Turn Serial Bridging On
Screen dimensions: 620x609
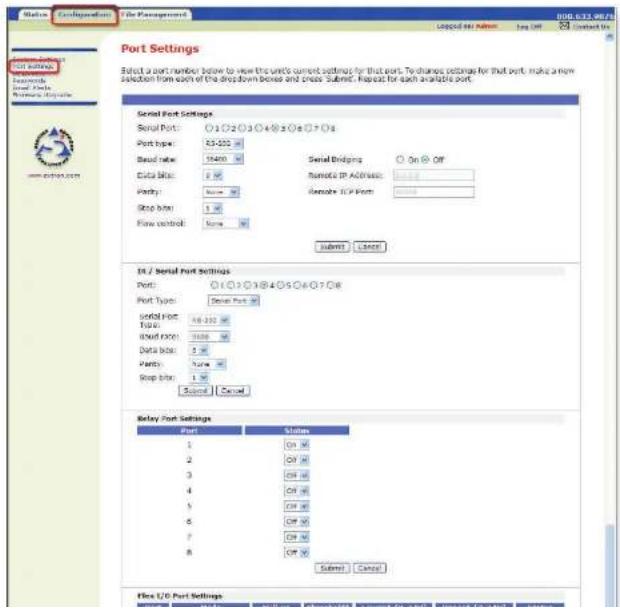[400, 159]
